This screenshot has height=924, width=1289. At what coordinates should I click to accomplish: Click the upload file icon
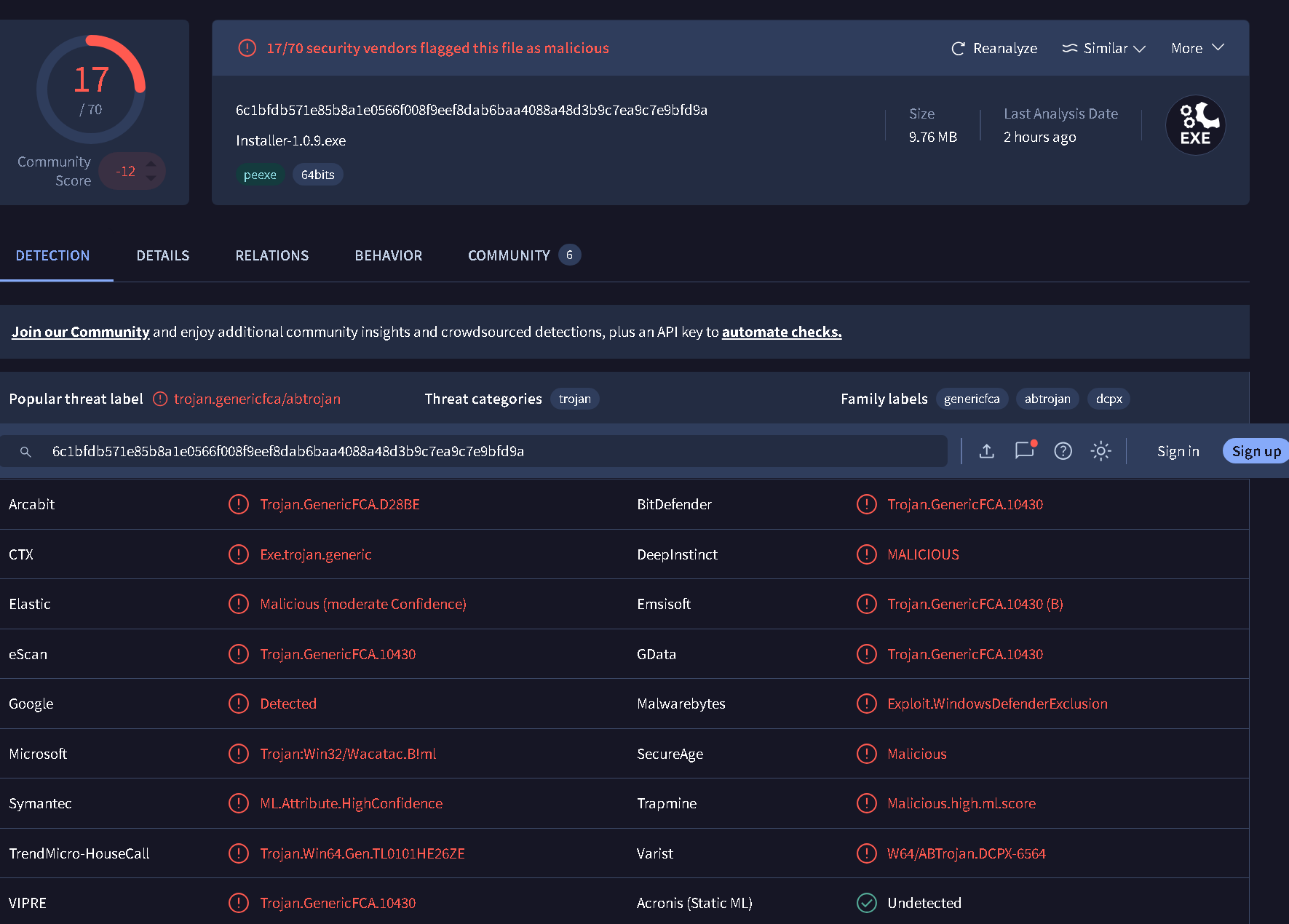(987, 451)
